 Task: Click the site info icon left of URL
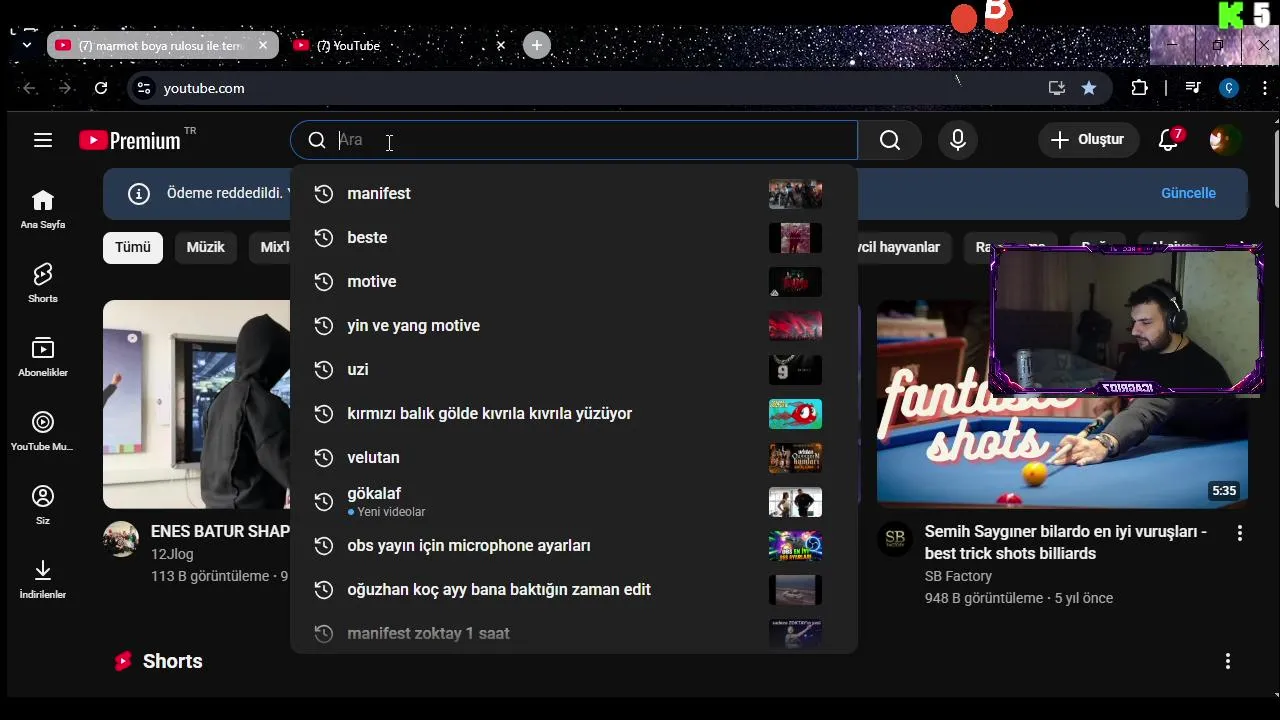click(x=144, y=88)
